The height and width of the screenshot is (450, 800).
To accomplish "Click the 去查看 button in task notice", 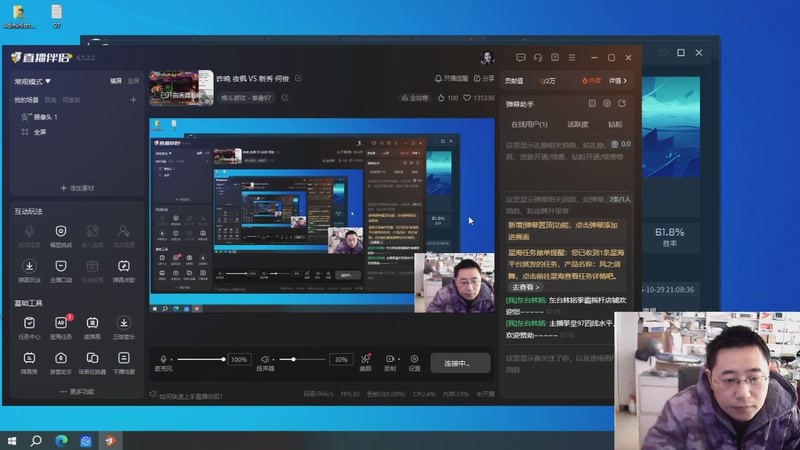I will (x=526, y=287).
